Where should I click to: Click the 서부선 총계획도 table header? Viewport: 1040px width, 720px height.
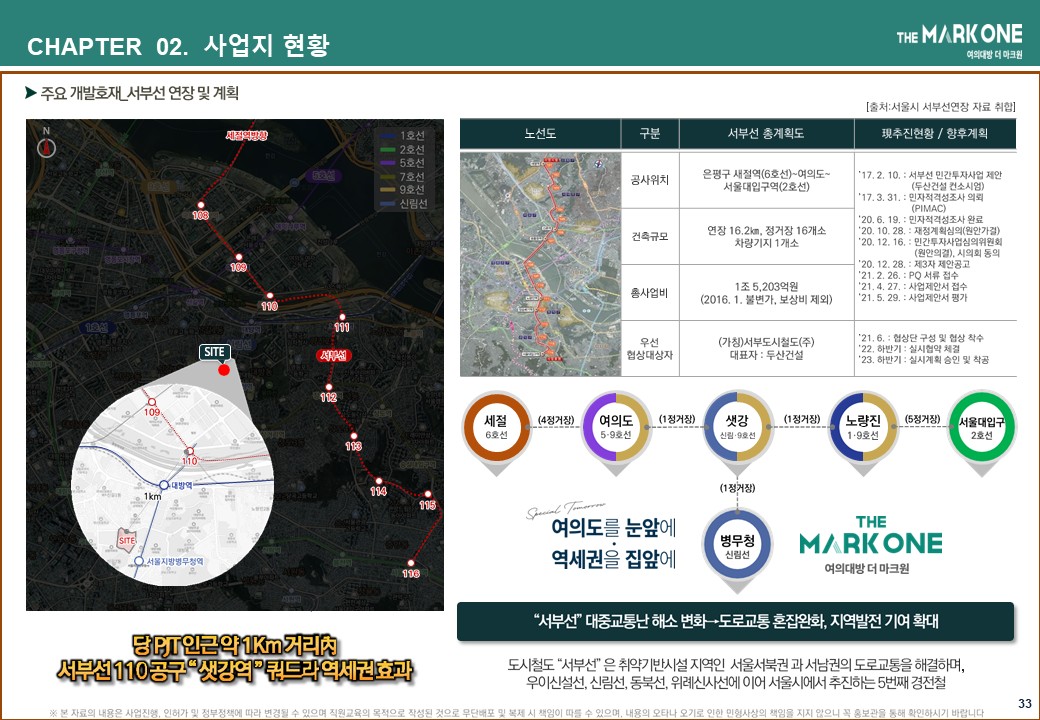coord(766,133)
